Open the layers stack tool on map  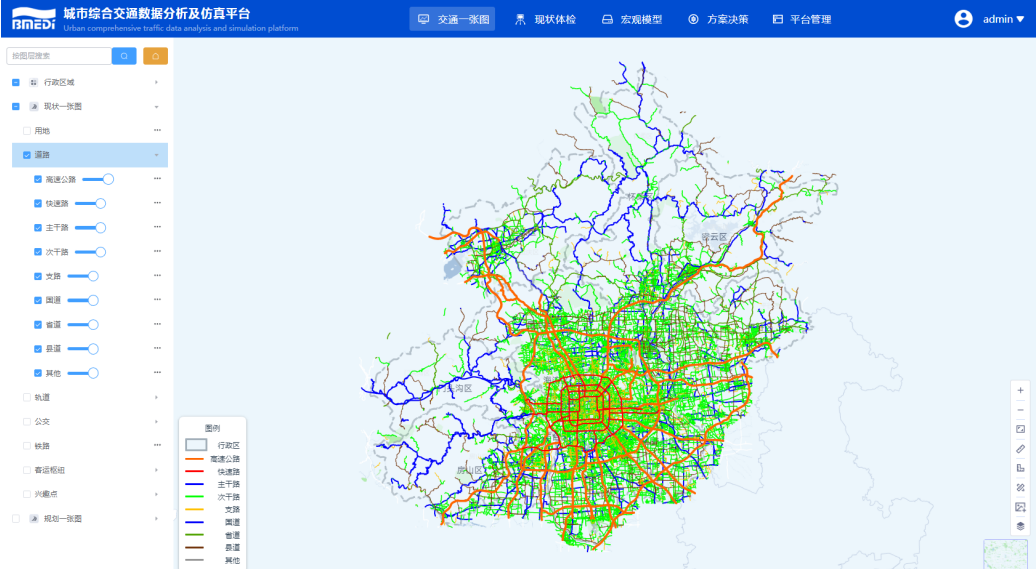[x=1020, y=526]
